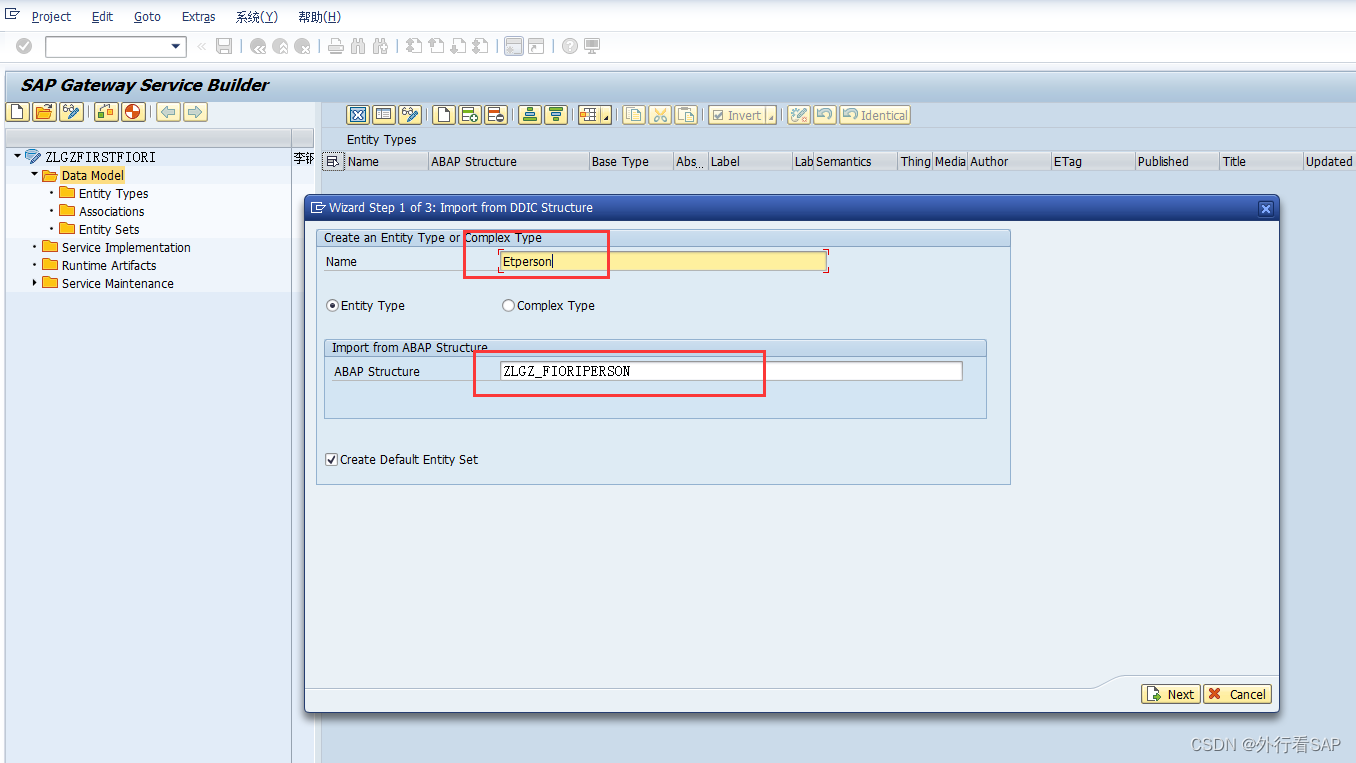The width and height of the screenshot is (1356, 763).
Task: Uncheck Create Default Entity Set checkbox
Action: pyautogui.click(x=332, y=460)
